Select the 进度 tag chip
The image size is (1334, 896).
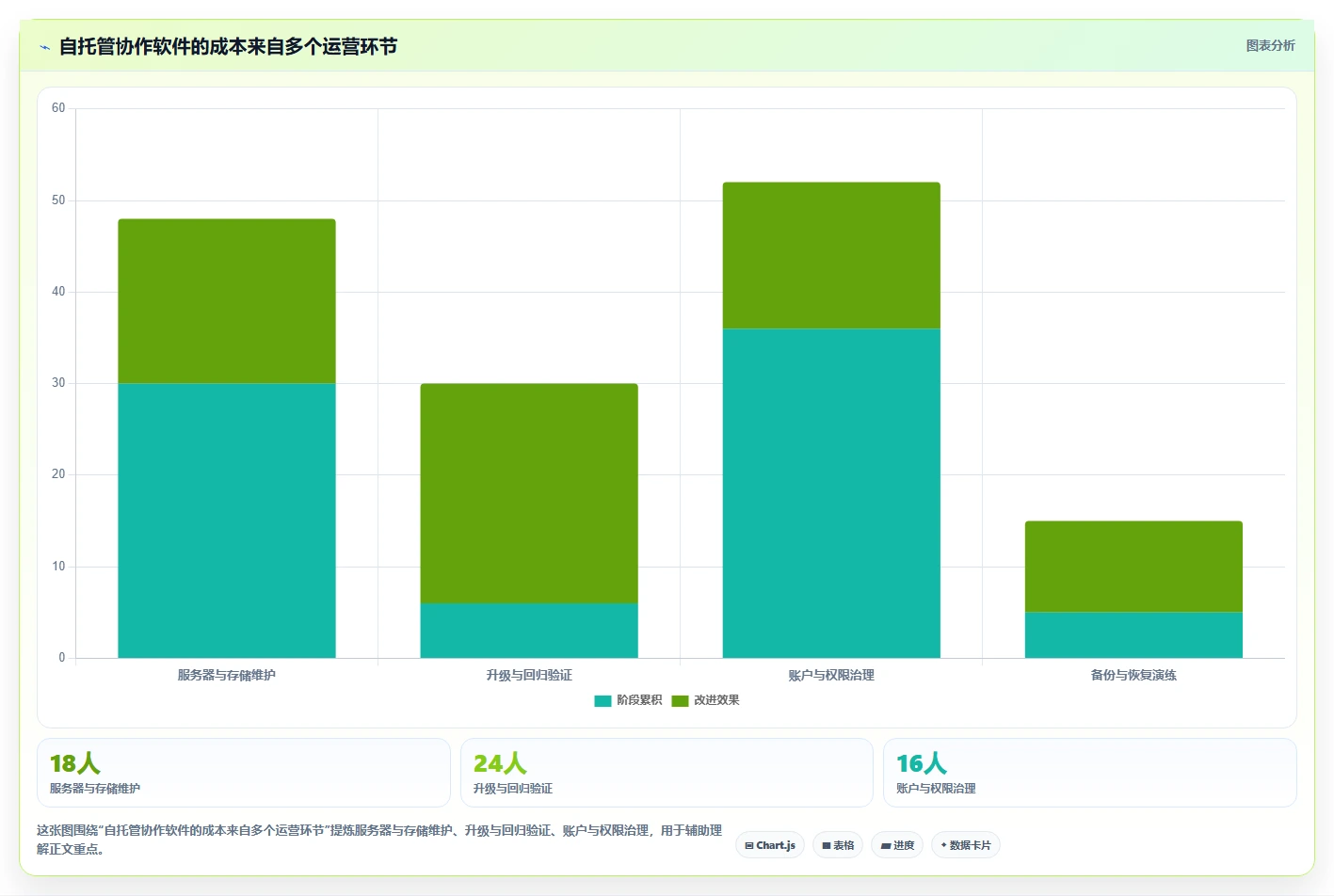[897, 845]
